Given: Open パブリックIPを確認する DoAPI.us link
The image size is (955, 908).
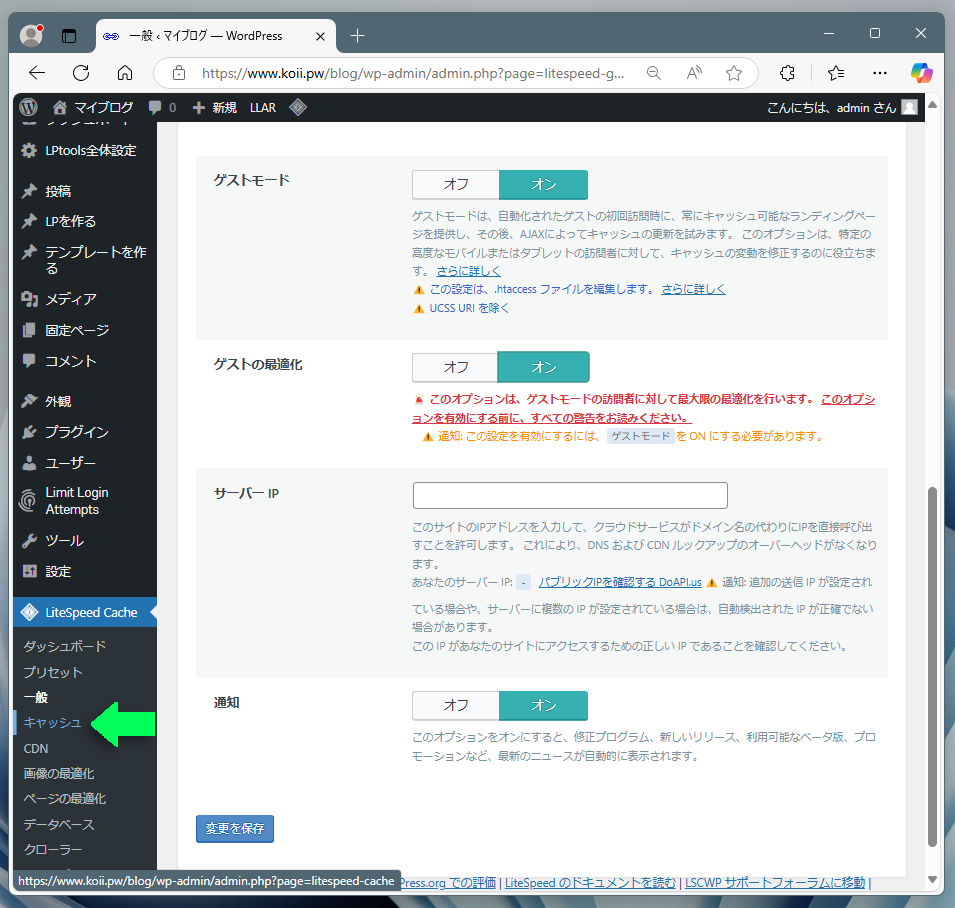Looking at the screenshot, I should (620, 582).
